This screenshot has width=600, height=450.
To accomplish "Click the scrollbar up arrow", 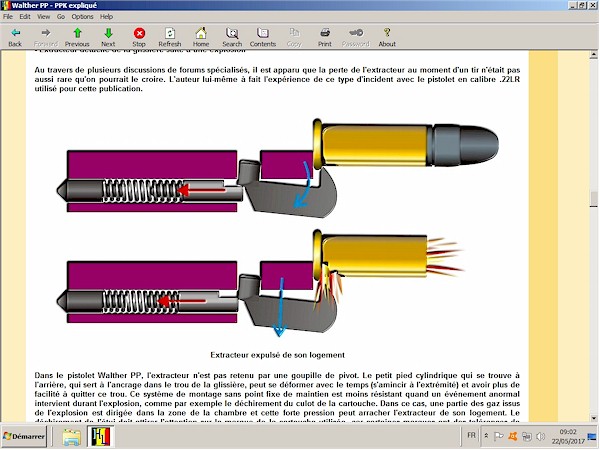I will (x=593, y=55).
